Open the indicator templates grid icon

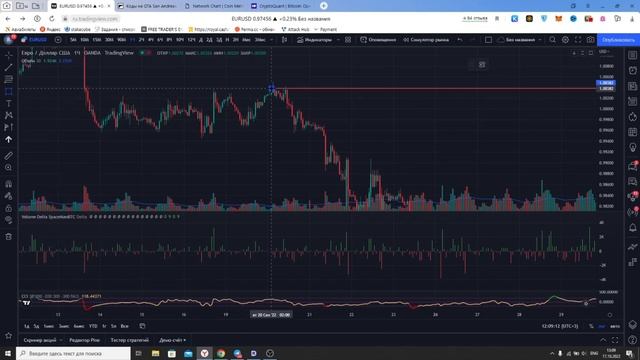pos(348,40)
